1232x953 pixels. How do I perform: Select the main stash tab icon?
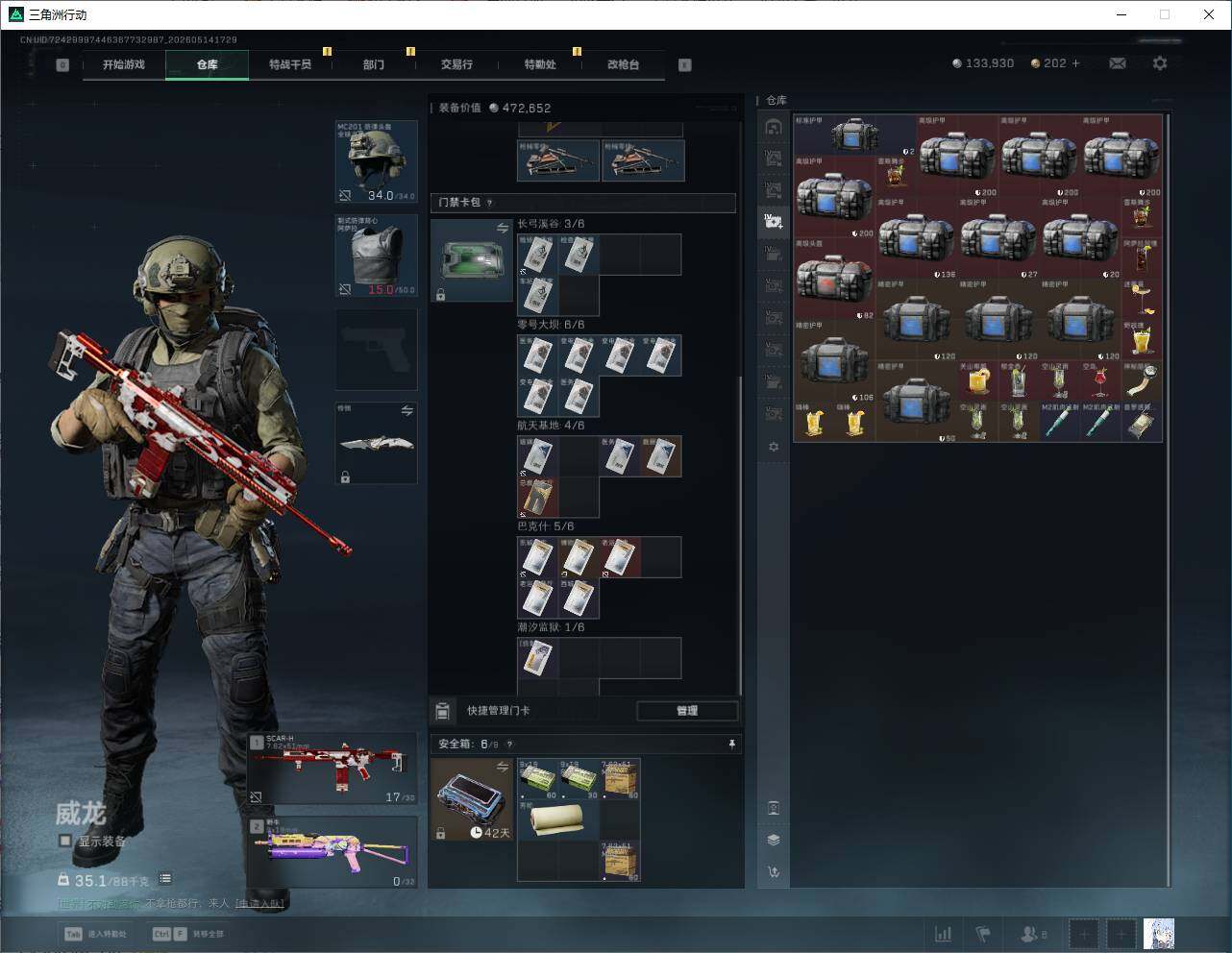(x=774, y=127)
